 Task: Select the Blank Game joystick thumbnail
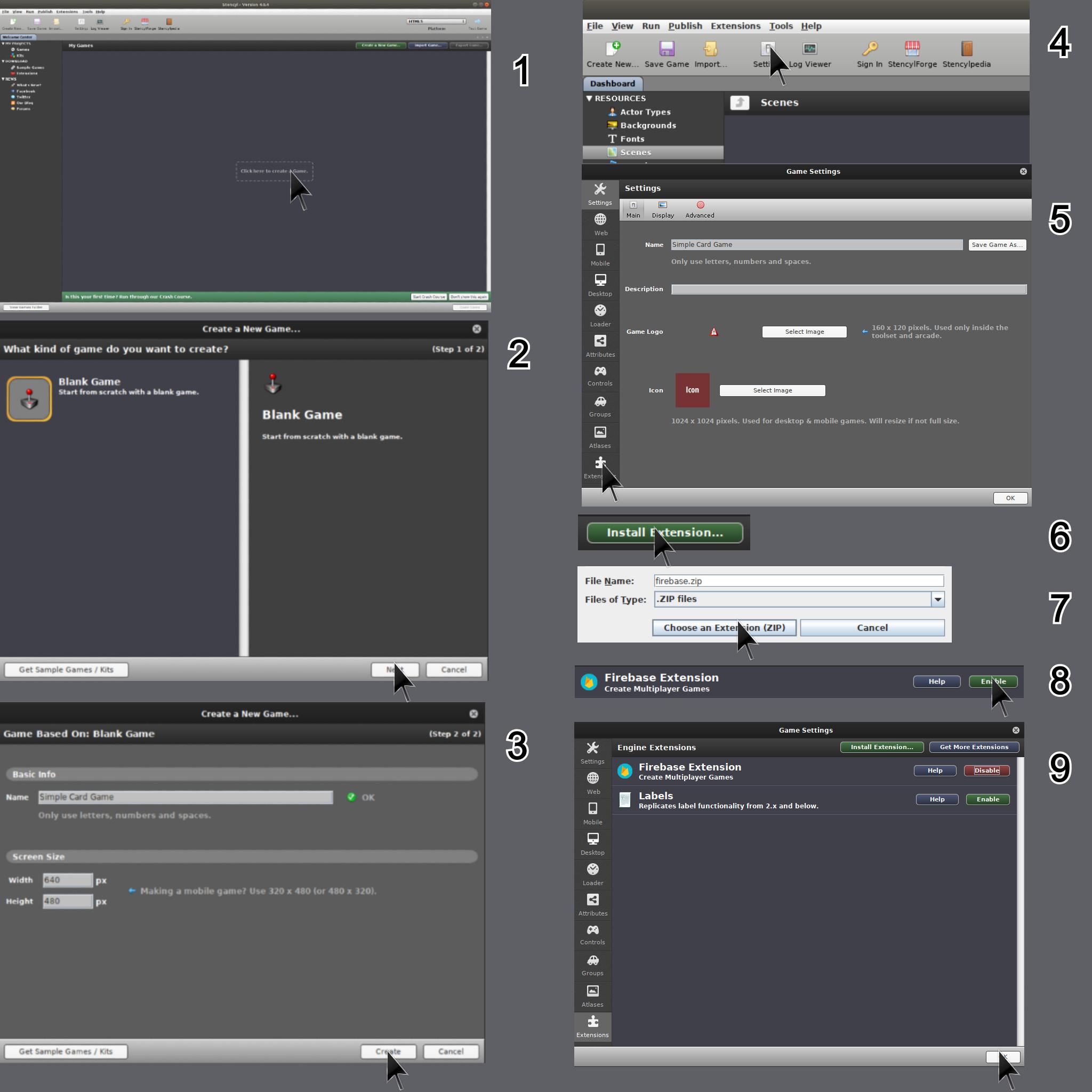click(29, 399)
